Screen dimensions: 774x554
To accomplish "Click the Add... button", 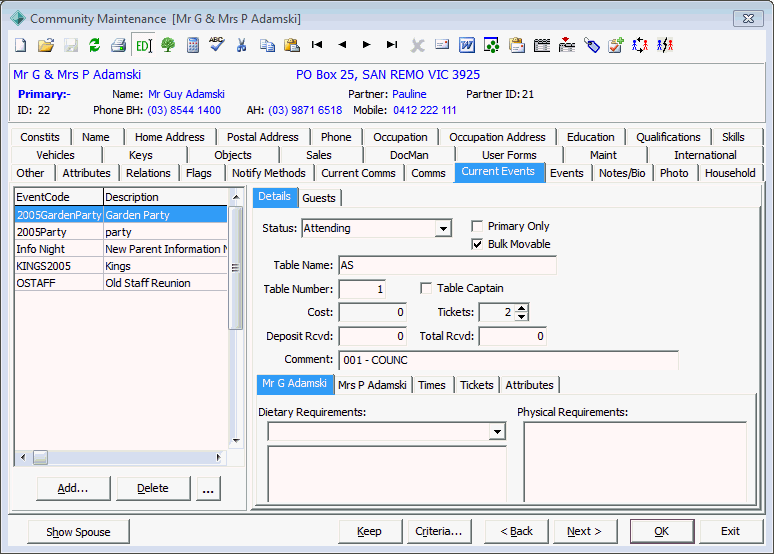I will point(73,488).
